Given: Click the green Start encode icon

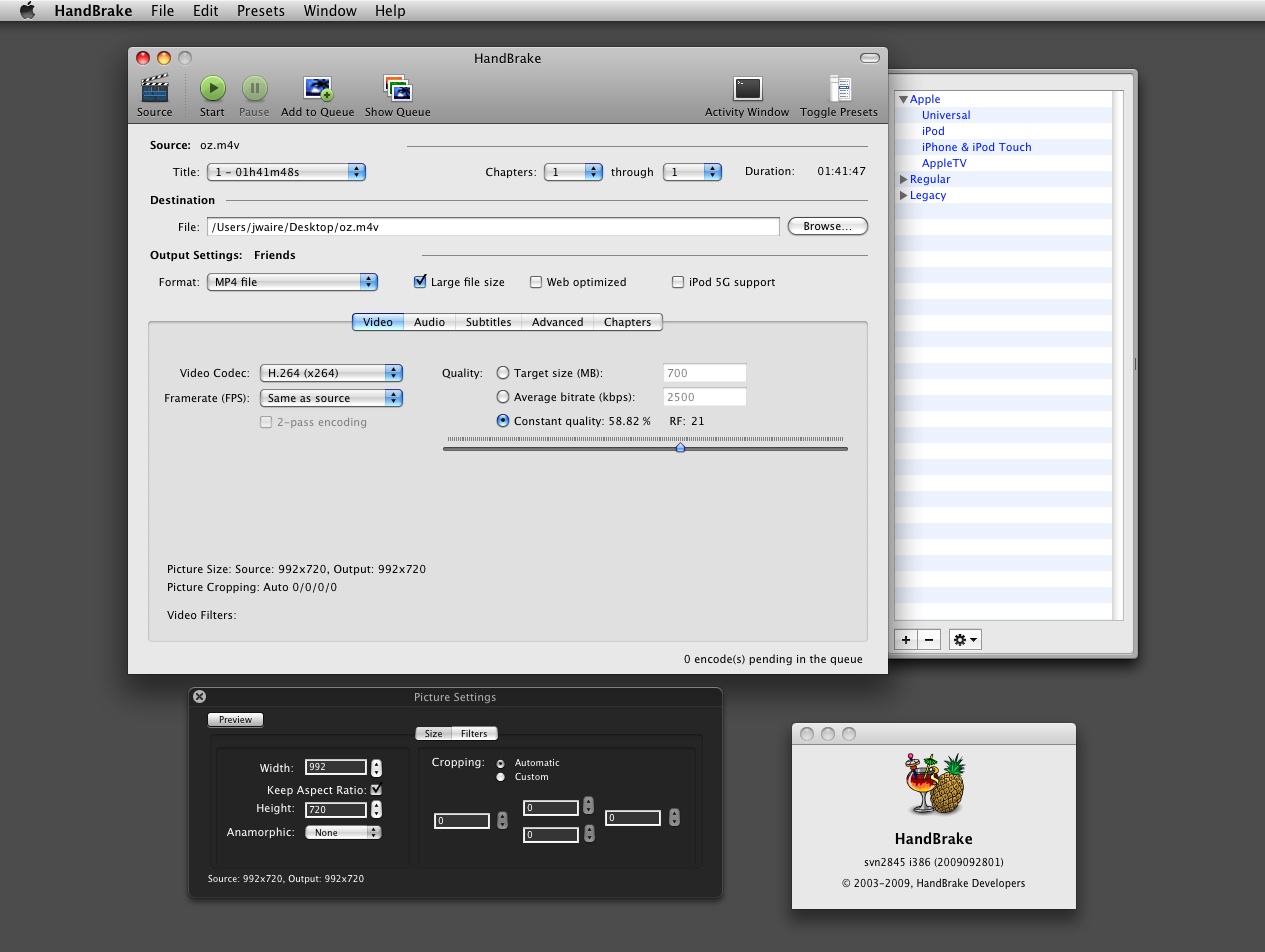Looking at the screenshot, I should point(212,89).
